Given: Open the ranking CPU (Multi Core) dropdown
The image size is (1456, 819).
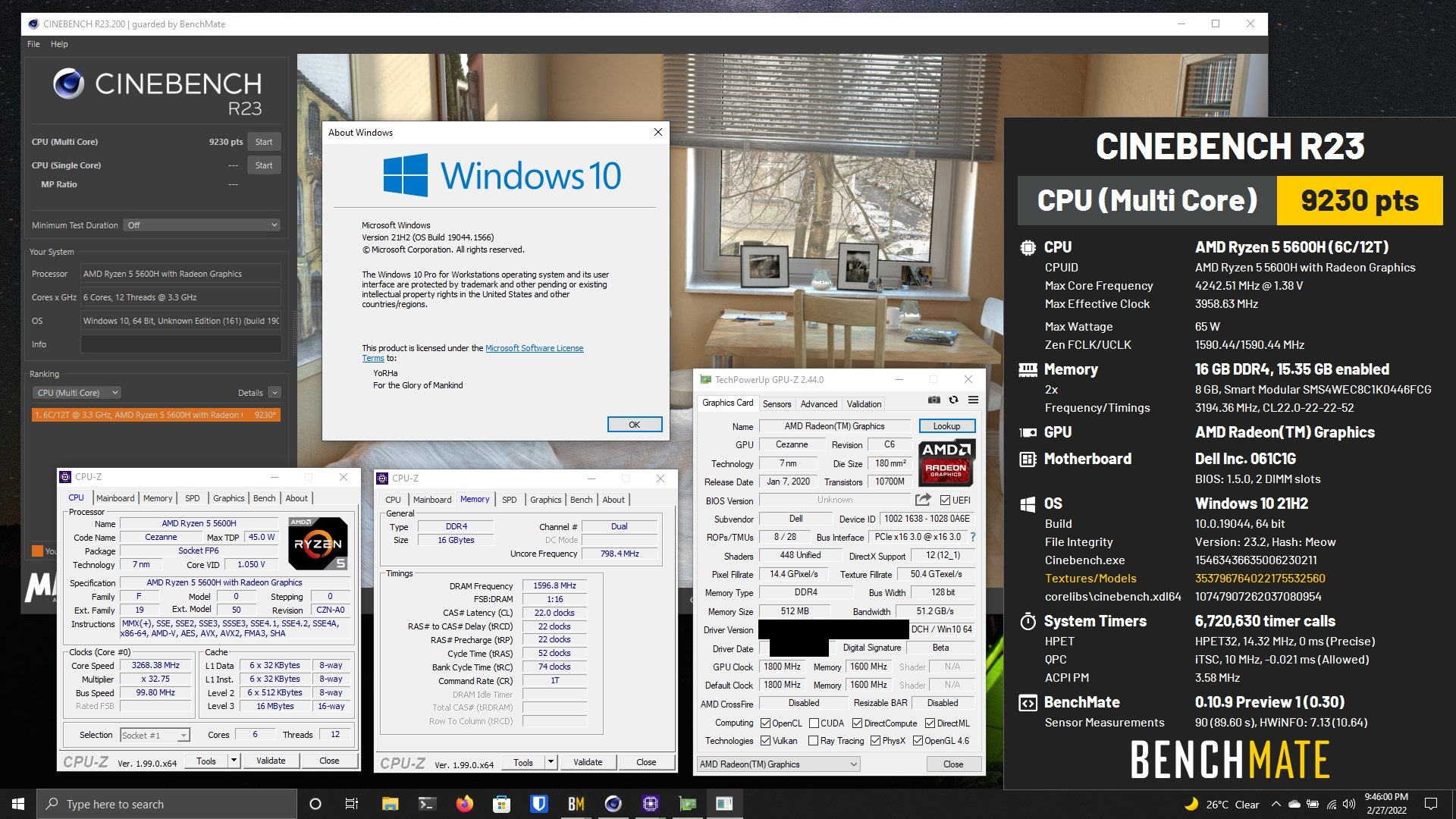Looking at the screenshot, I should coord(77,393).
